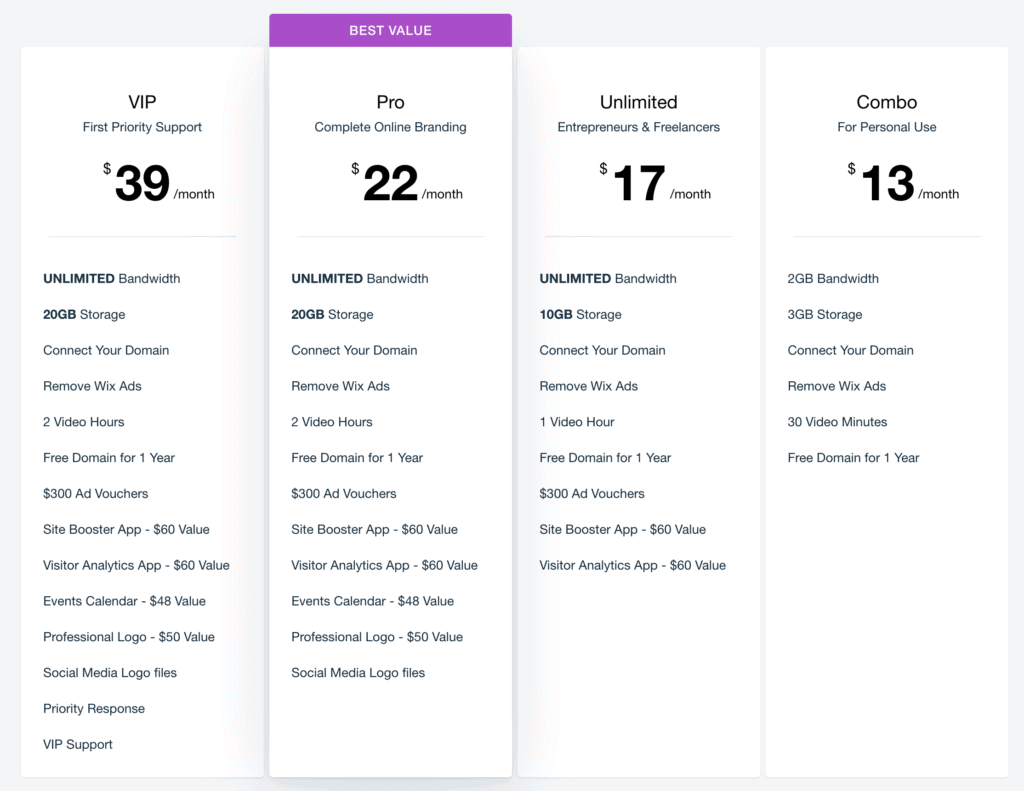The width and height of the screenshot is (1024, 791).
Task: Click 30 Video Minutes in Combo plan
Action: pos(837,422)
